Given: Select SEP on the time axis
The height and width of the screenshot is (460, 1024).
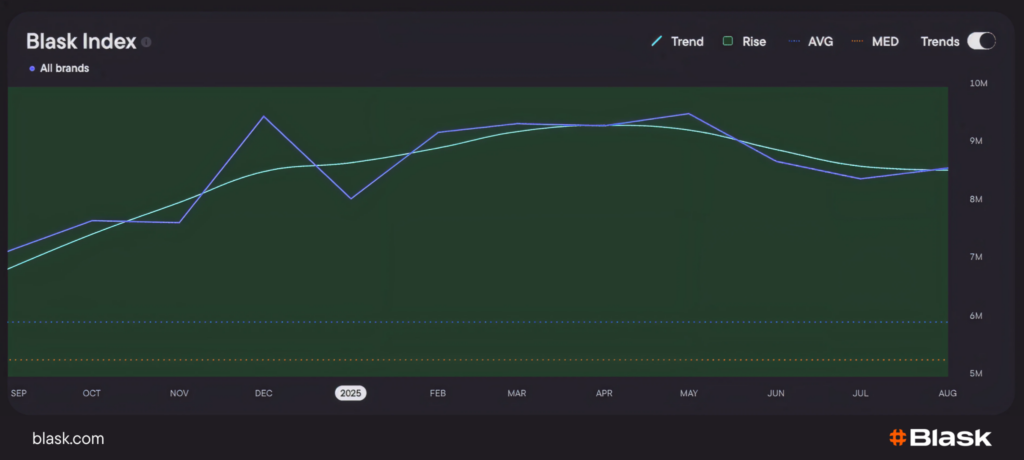Looking at the screenshot, I should coord(18,393).
